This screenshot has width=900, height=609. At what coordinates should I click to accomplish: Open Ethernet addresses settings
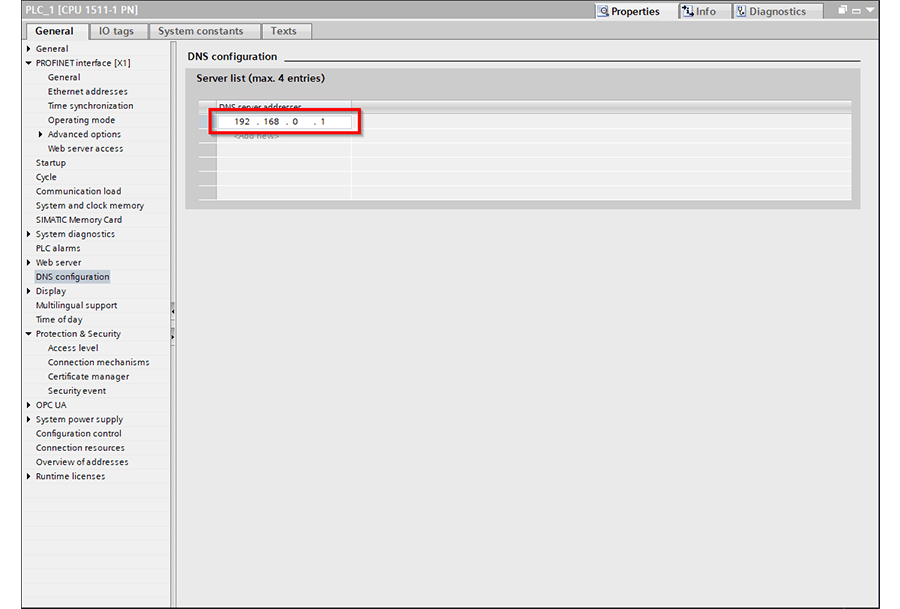click(x=87, y=92)
